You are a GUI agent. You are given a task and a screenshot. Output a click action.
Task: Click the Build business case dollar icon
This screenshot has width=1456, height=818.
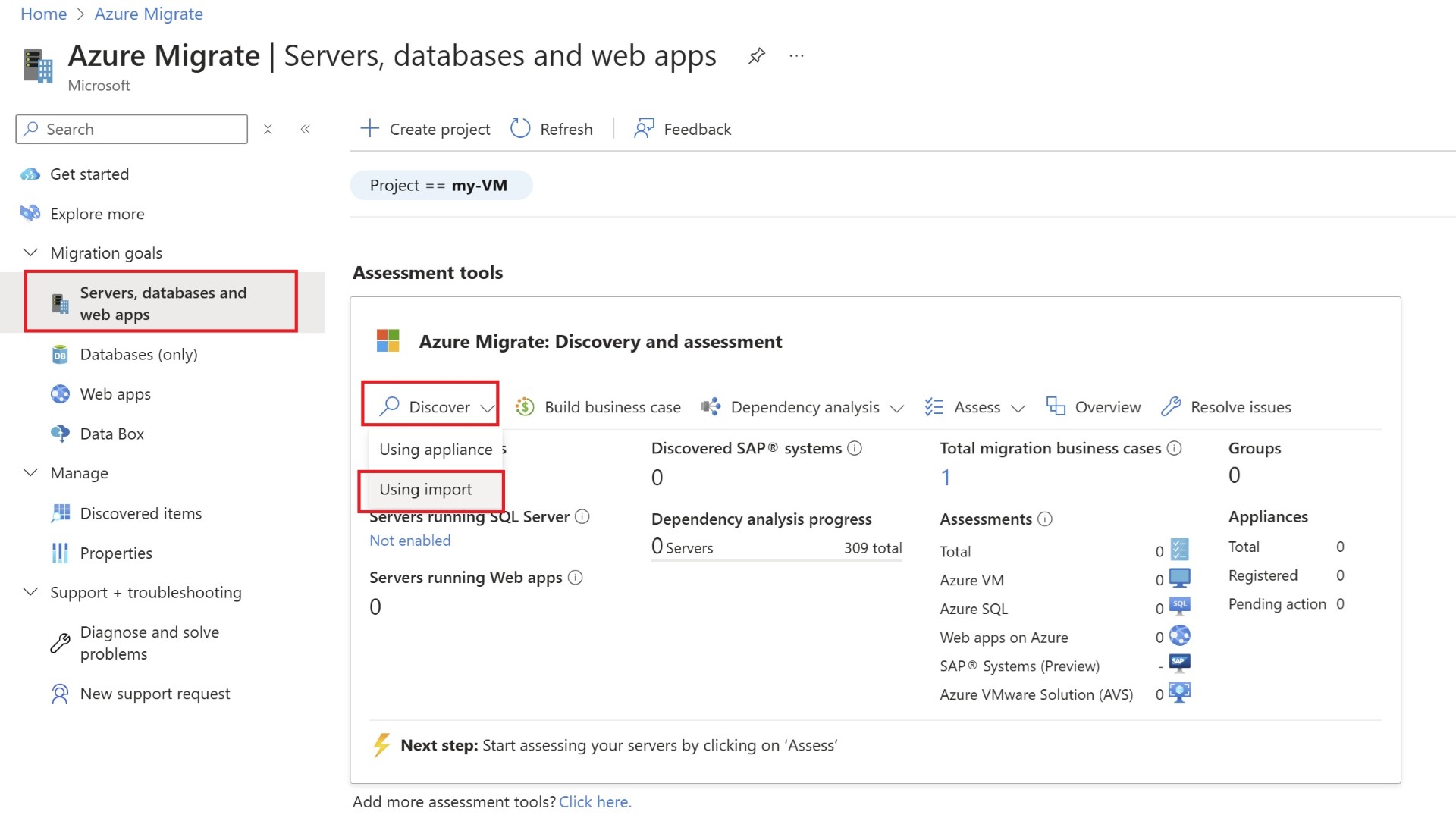point(525,407)
